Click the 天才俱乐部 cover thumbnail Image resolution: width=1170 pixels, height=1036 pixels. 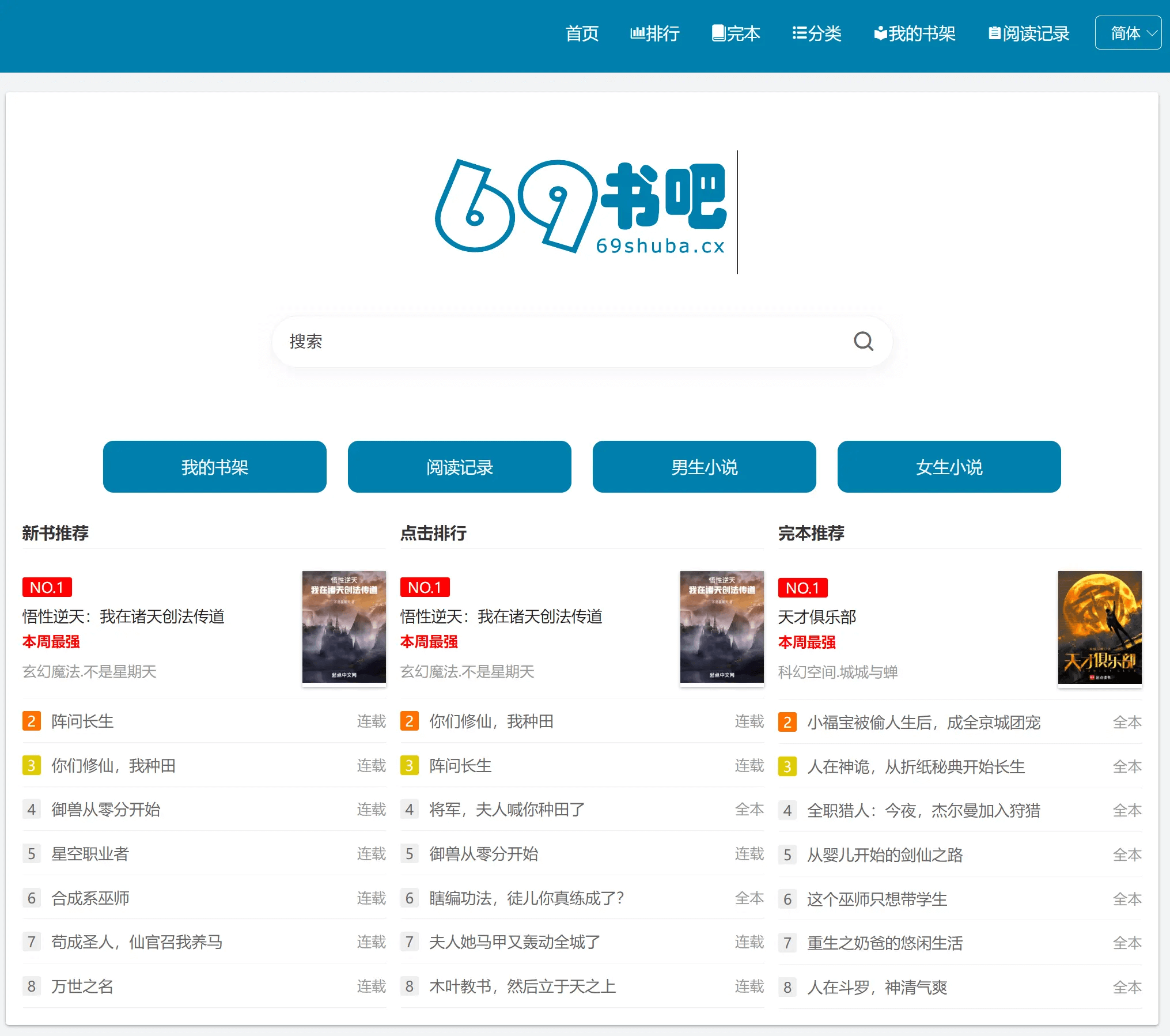(x=1099, y=627)
